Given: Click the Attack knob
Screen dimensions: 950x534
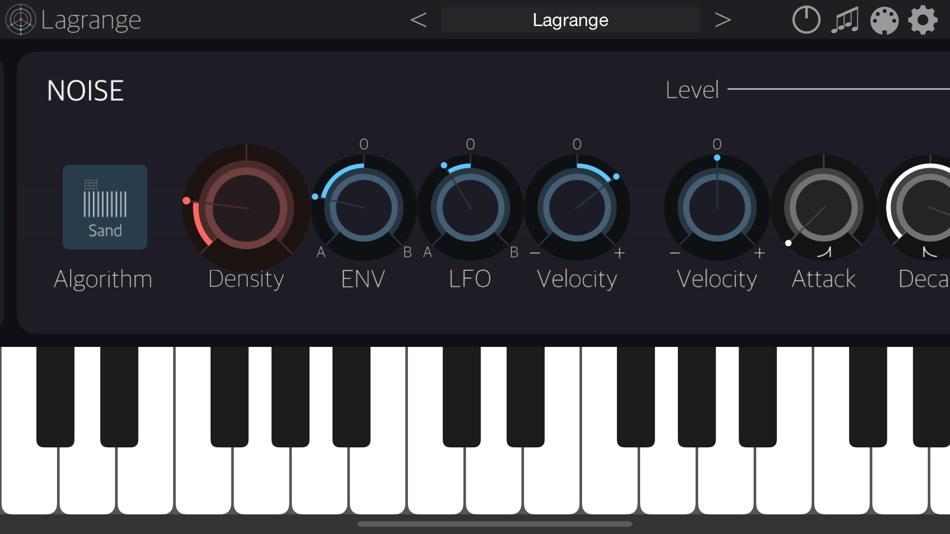Looking at the screenshot, I should pyautogui.click(x=823, y=208).
